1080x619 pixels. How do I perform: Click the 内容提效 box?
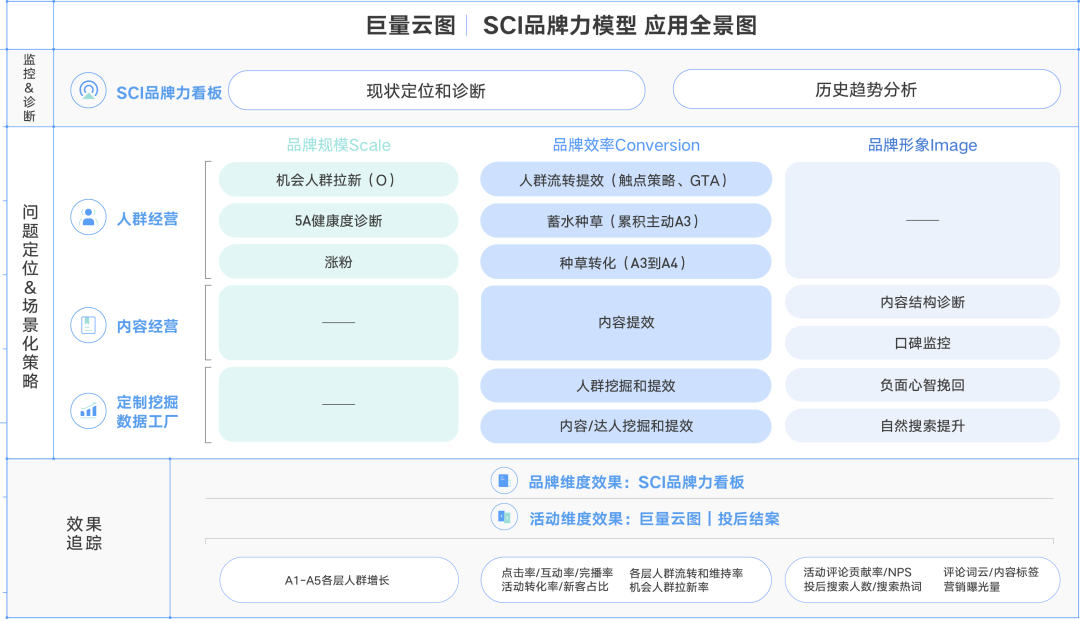[625, 322]
